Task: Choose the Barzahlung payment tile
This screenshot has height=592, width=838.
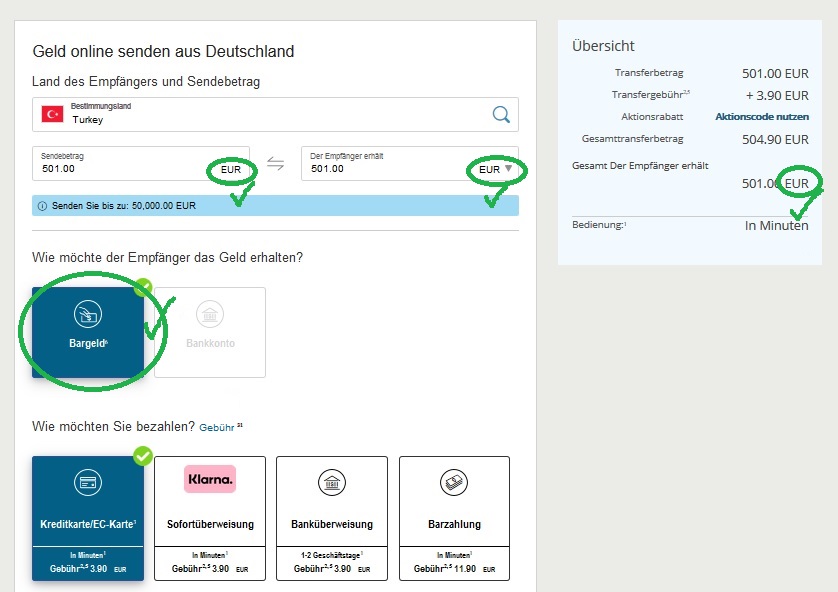Action: point(454,518)
